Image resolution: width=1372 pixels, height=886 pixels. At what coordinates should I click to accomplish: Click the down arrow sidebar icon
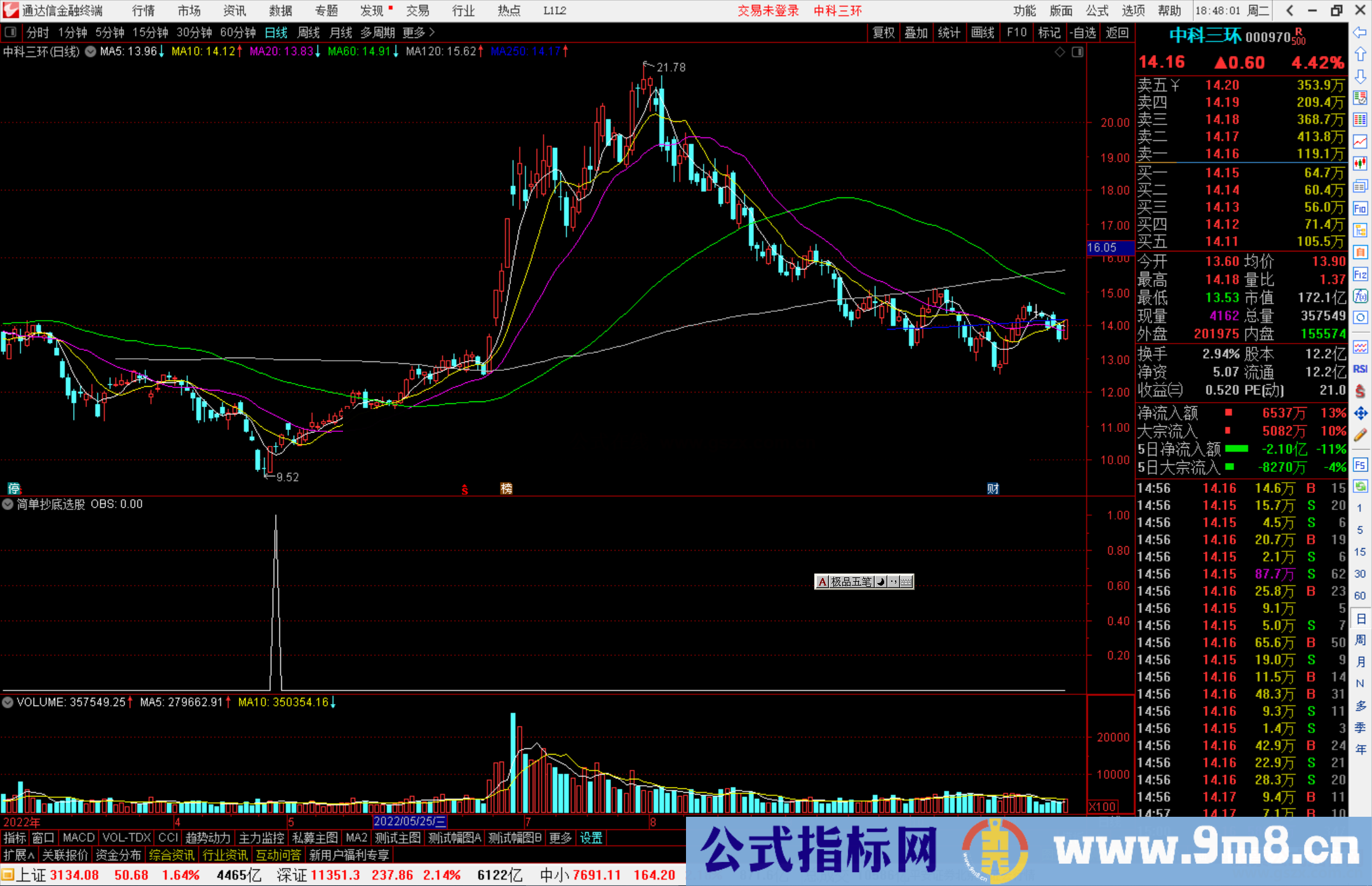point(1360,76)
